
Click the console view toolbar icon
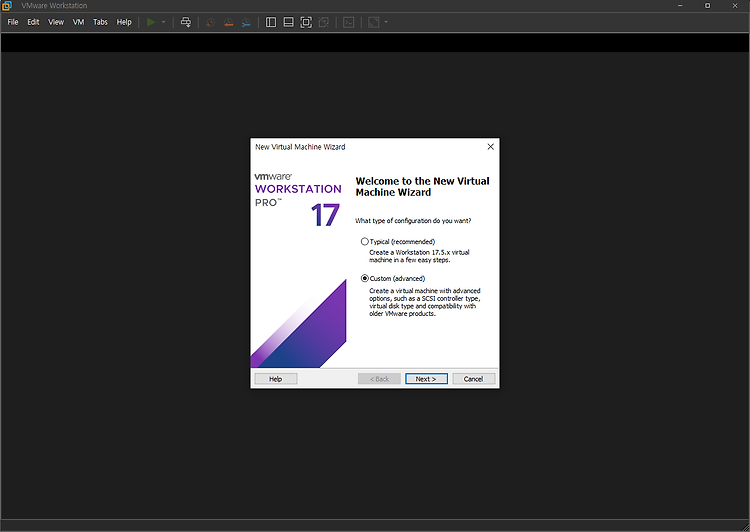coord(349,22)
